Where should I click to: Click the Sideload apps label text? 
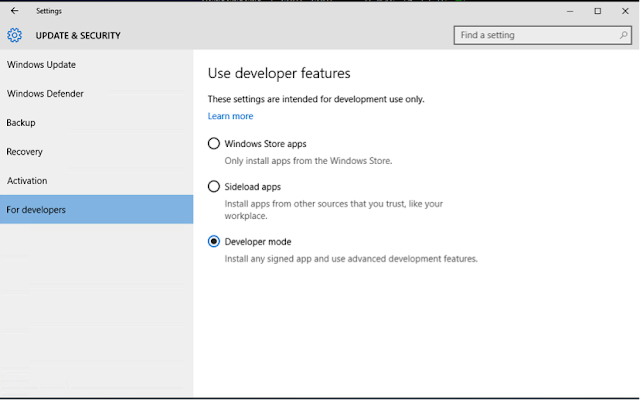[253, 186]
